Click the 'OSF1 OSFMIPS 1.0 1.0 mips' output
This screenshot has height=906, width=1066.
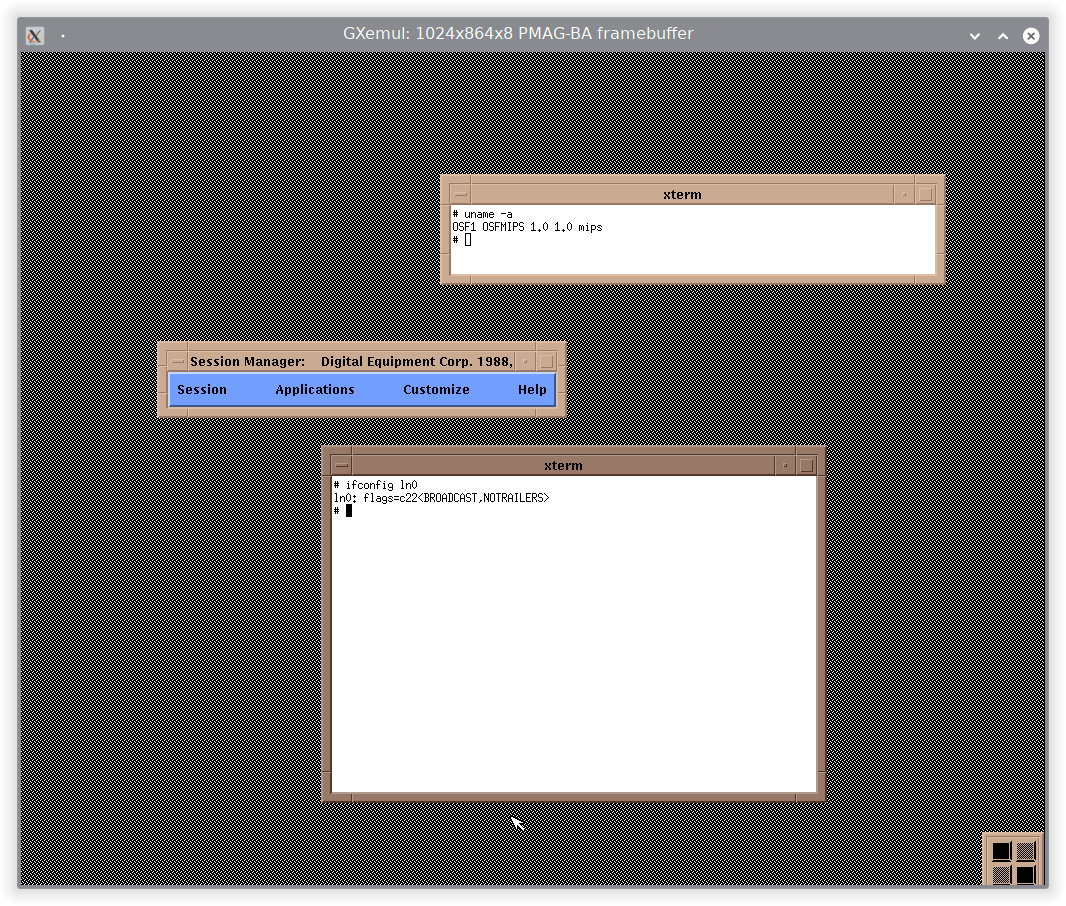(x=528, y=227)
